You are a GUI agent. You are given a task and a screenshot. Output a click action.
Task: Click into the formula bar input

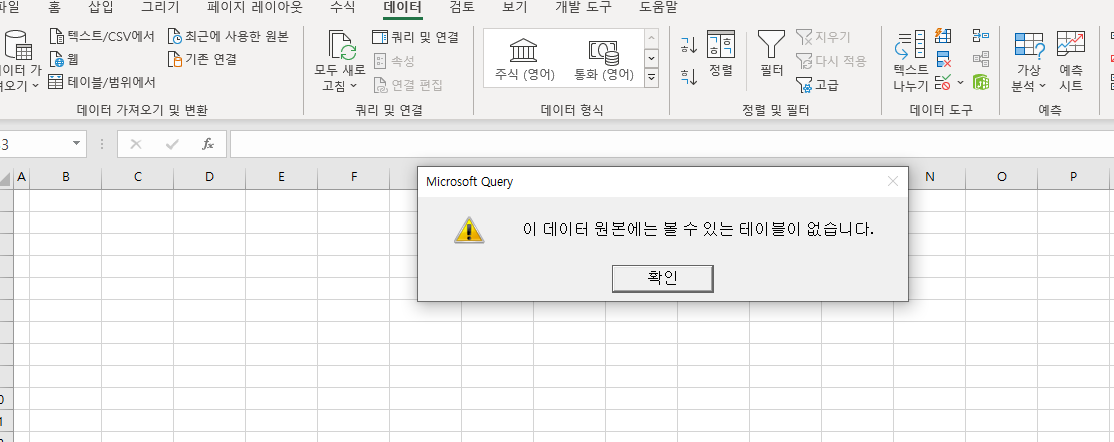pyautogui.click(x=660, y=144)
